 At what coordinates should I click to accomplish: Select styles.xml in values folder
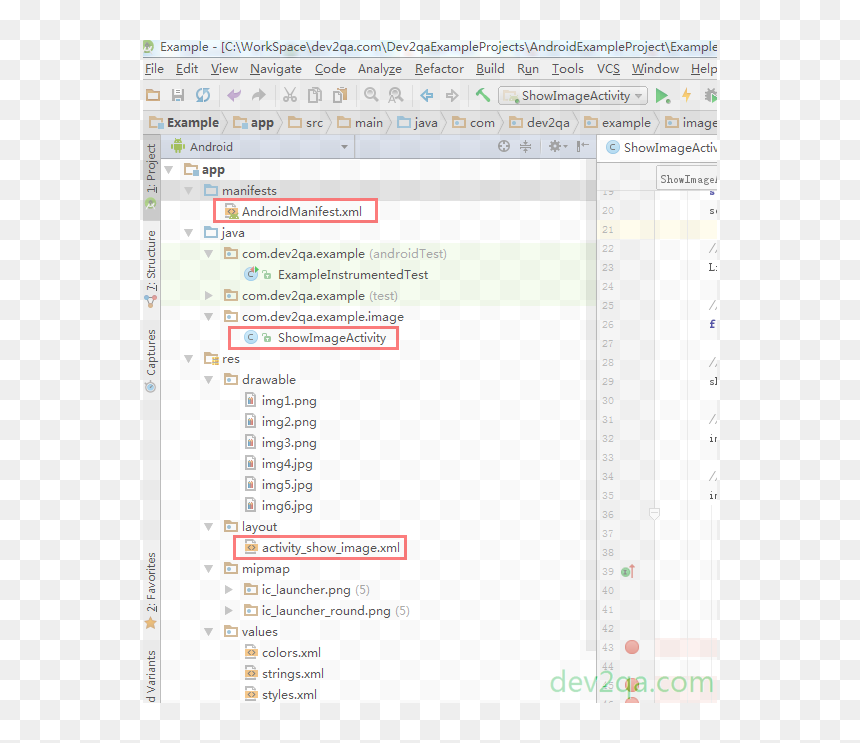tap(281, 695)
